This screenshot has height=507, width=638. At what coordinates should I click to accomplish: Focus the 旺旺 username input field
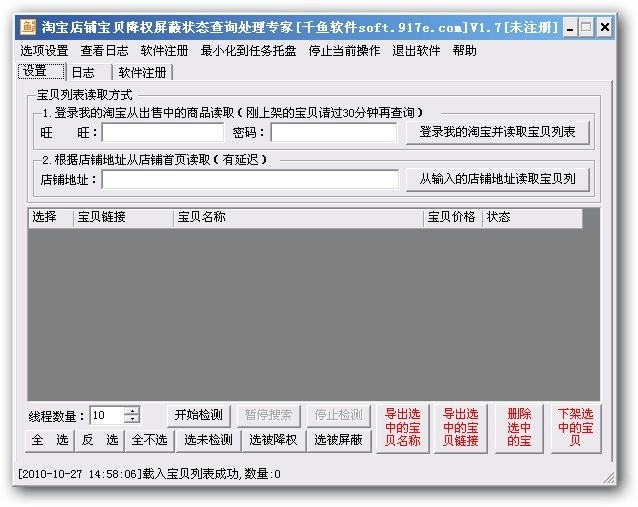click(163, 132)
